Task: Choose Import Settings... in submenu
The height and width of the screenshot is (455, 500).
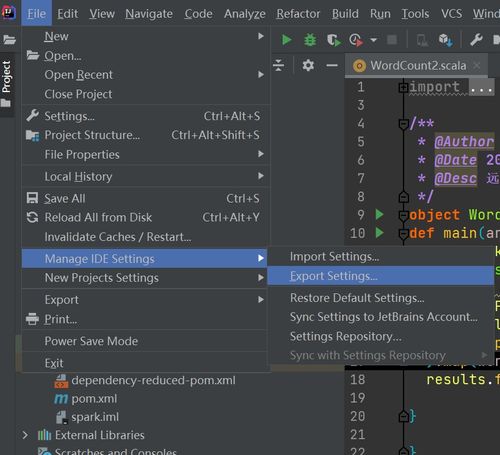Action: [381, 256]
